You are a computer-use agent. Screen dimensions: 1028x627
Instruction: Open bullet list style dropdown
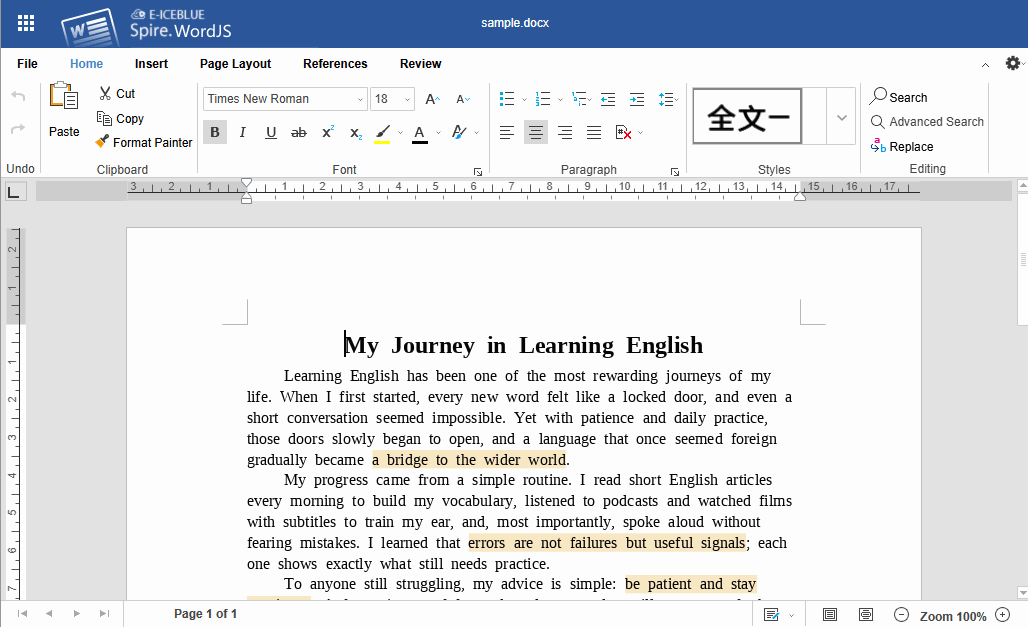click(x=524, y=100)
